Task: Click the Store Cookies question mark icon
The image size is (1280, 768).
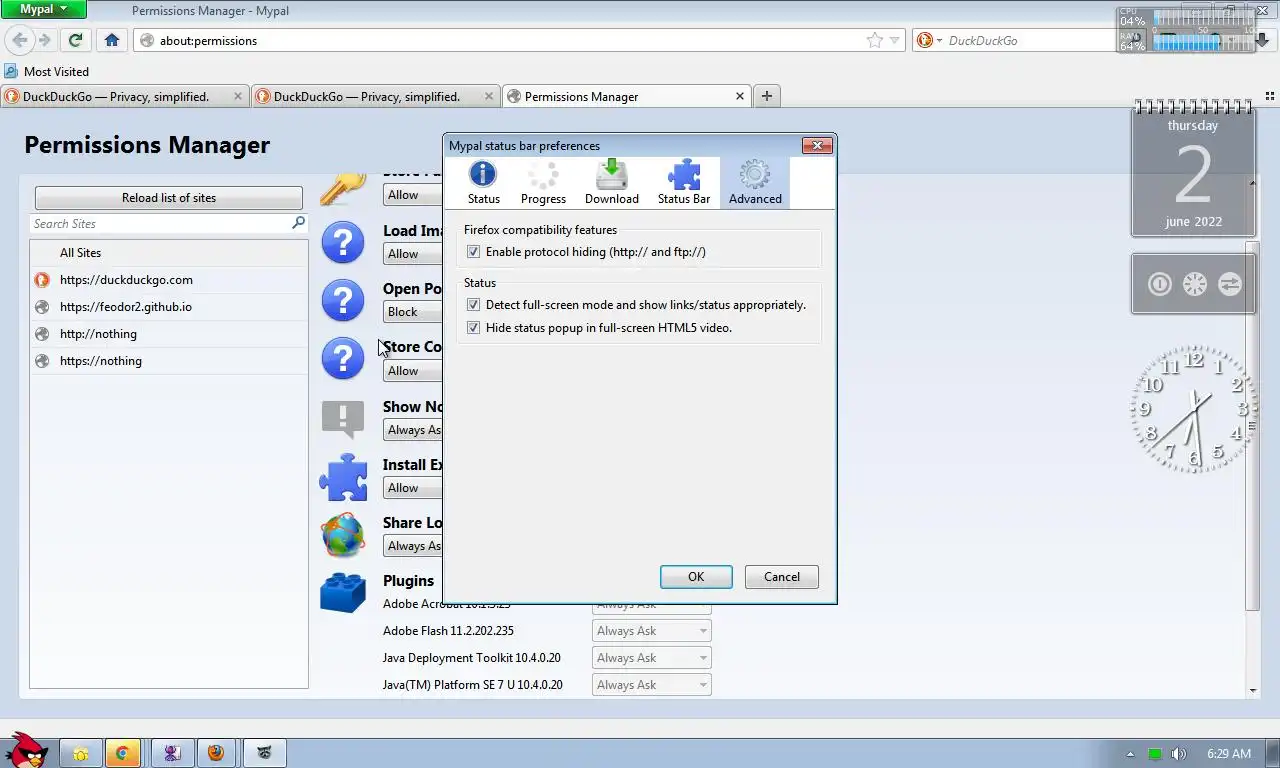Action: point(343,358)
